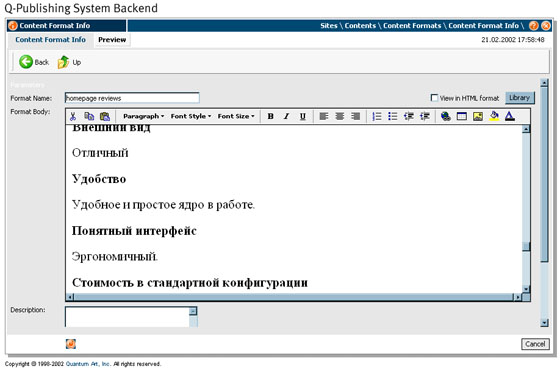Click orange logo icon beside Content Format Info title
Image resolution: width=560 pixels, height=372 pixels.
[x=13, y=26]
